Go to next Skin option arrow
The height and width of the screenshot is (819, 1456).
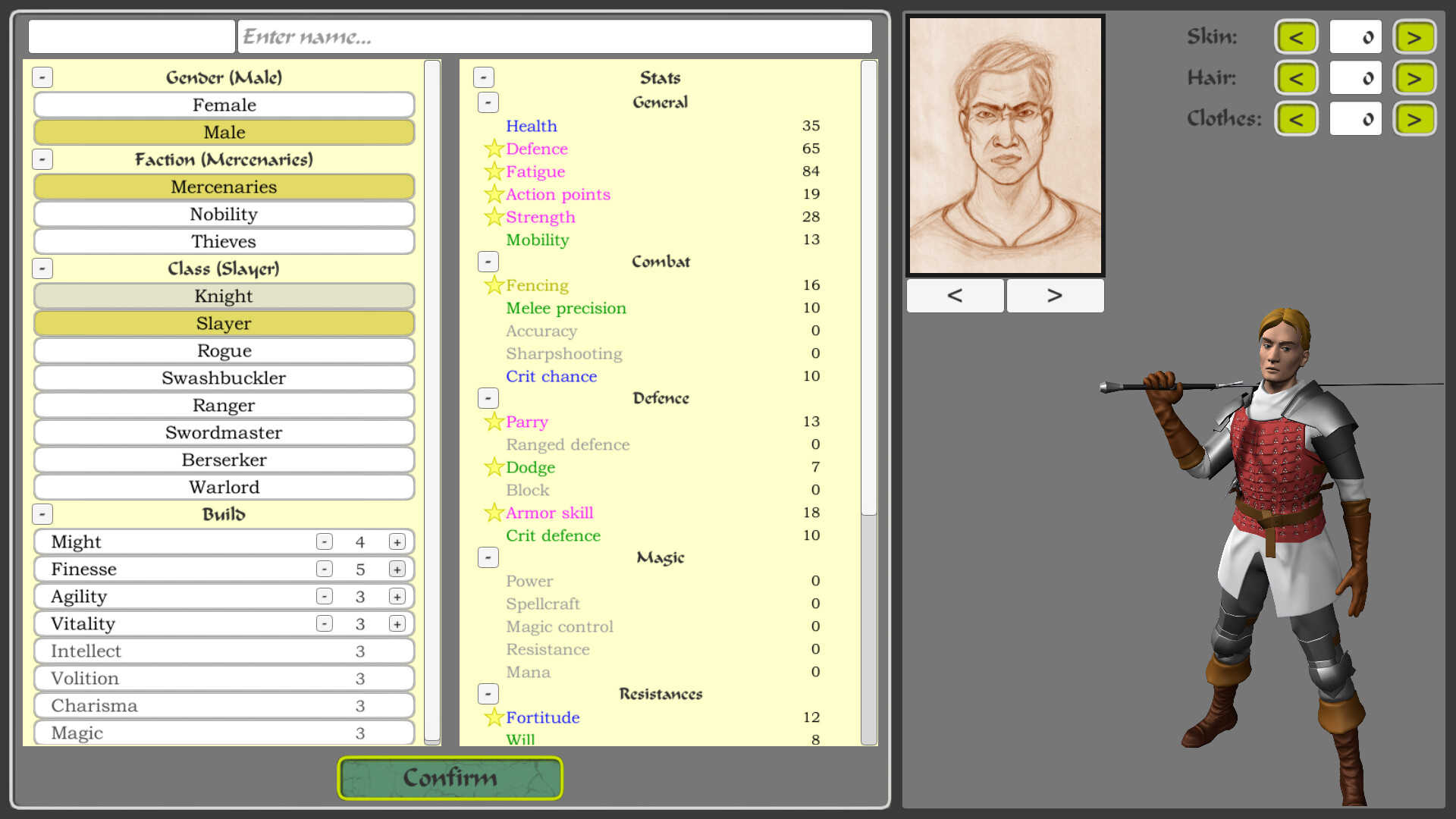1414,37
